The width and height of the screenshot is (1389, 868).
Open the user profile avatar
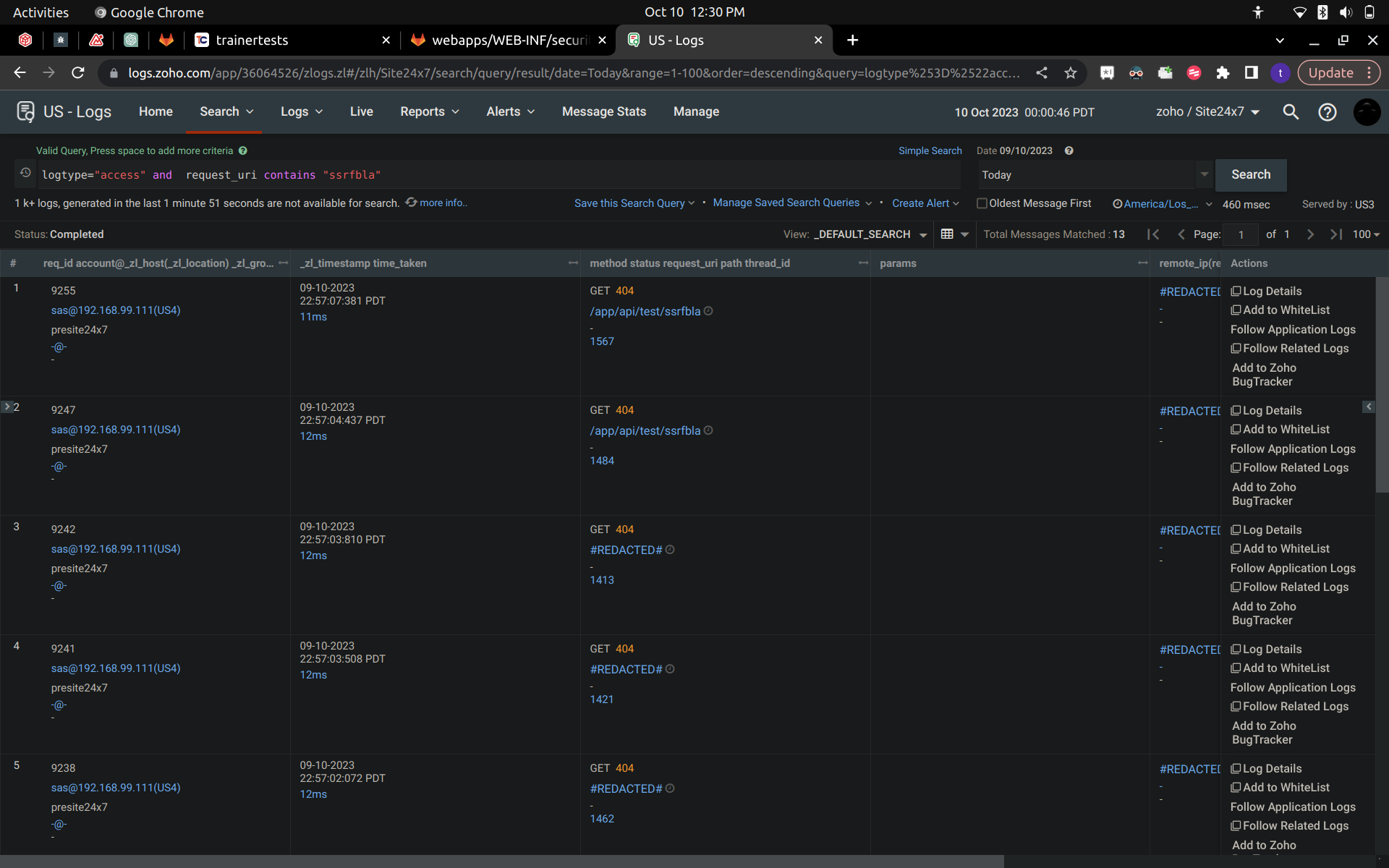tap(1367, 111)
